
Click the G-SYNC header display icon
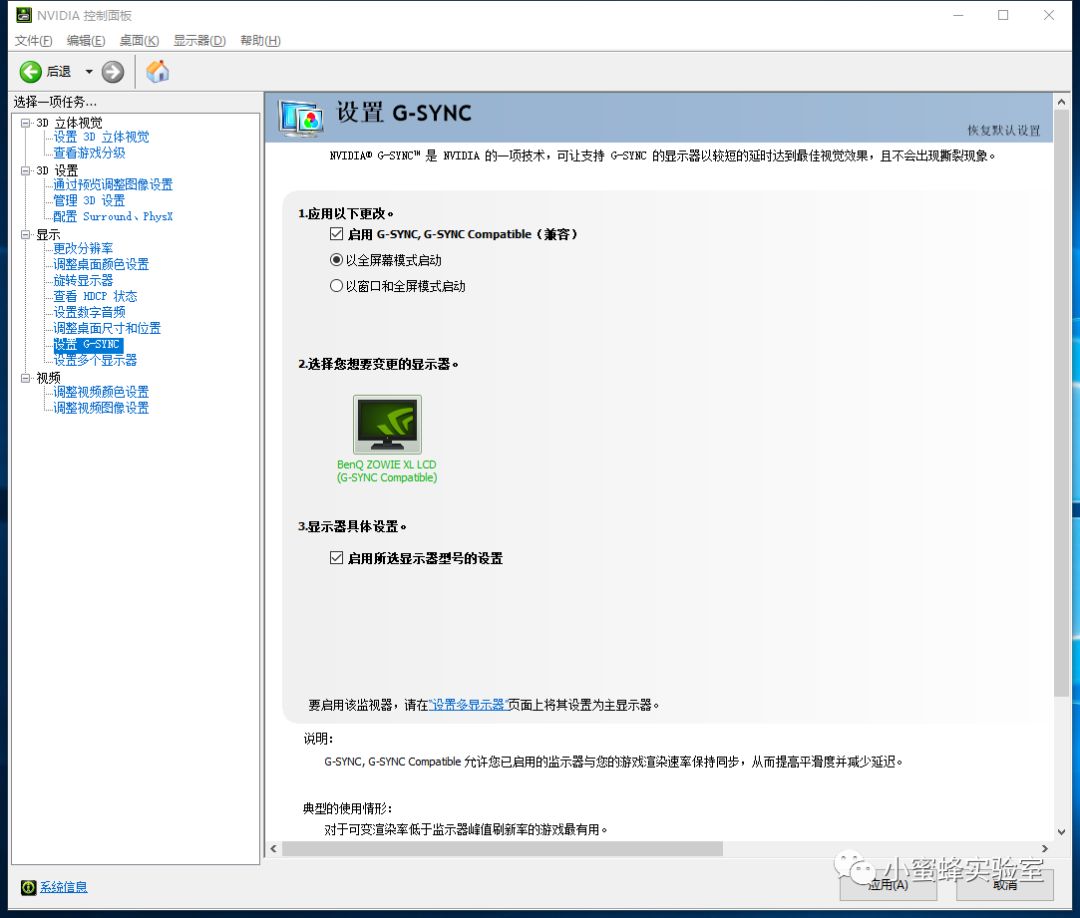[301, 118]
